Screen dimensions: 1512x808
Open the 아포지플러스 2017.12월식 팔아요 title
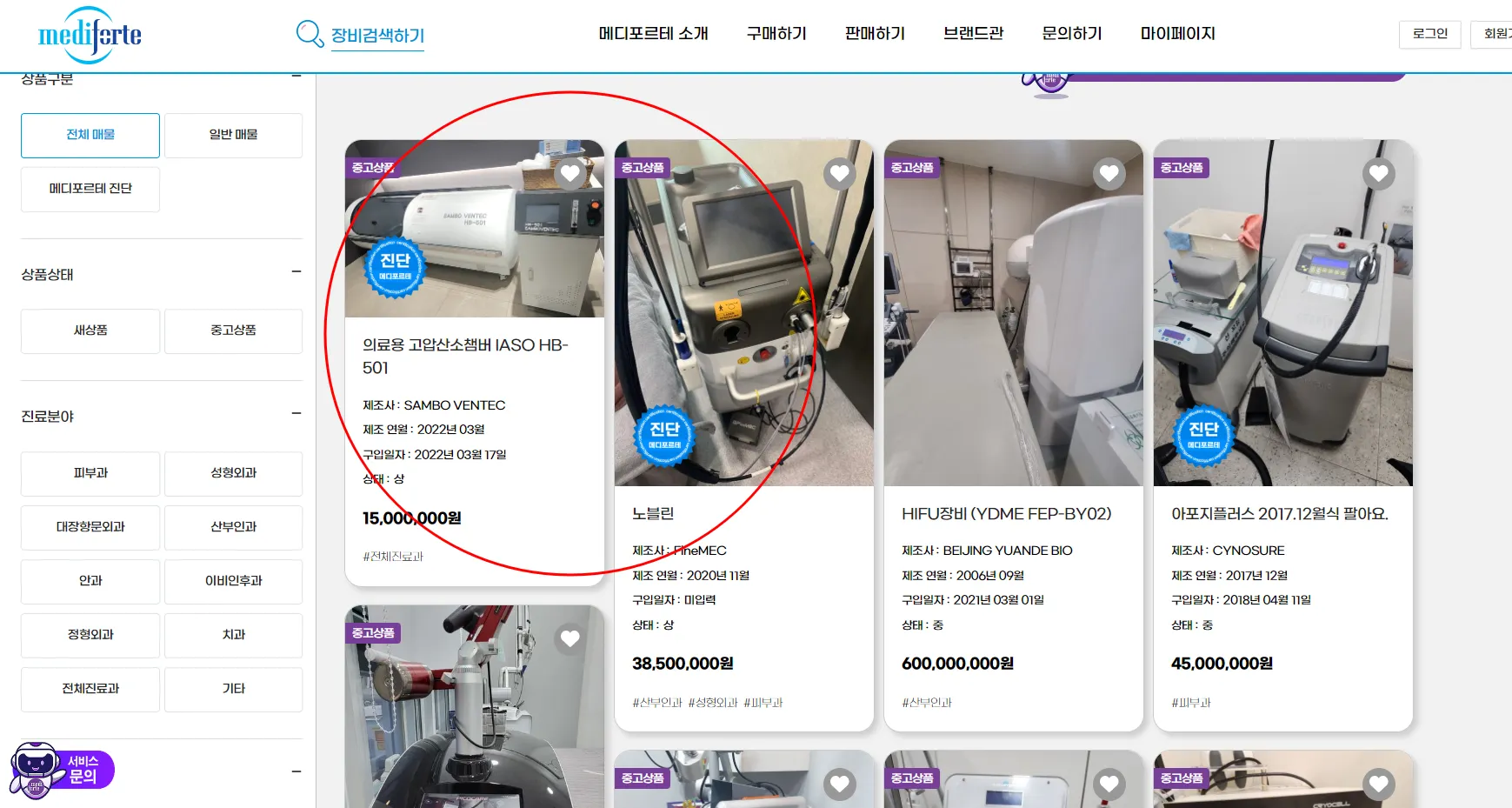click(x=1280, y=514)
